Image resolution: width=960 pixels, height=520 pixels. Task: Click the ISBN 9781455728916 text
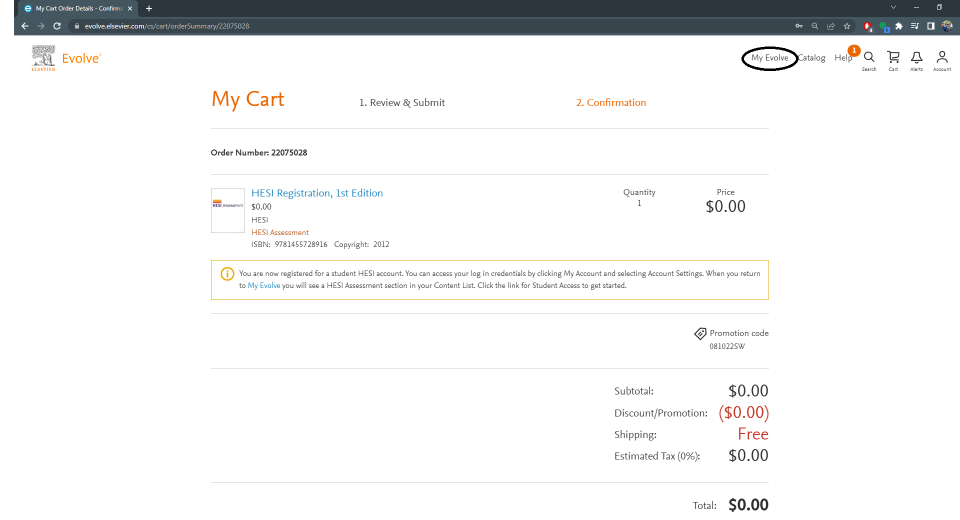click(289, 244)
